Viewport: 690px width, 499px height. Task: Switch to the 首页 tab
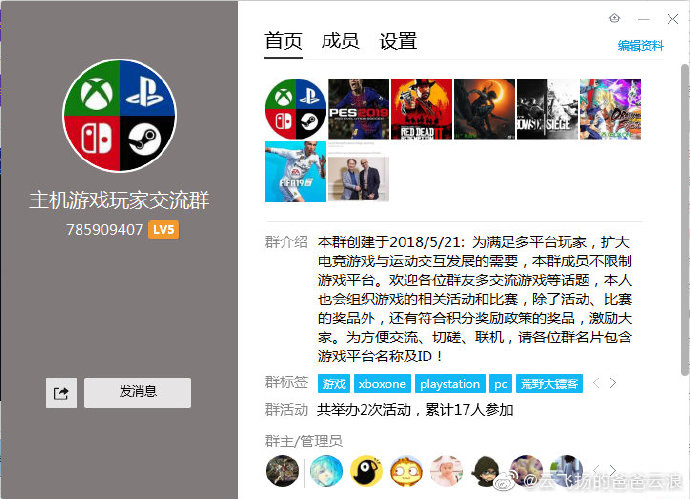pyautogui.click(x=283, y=41)
